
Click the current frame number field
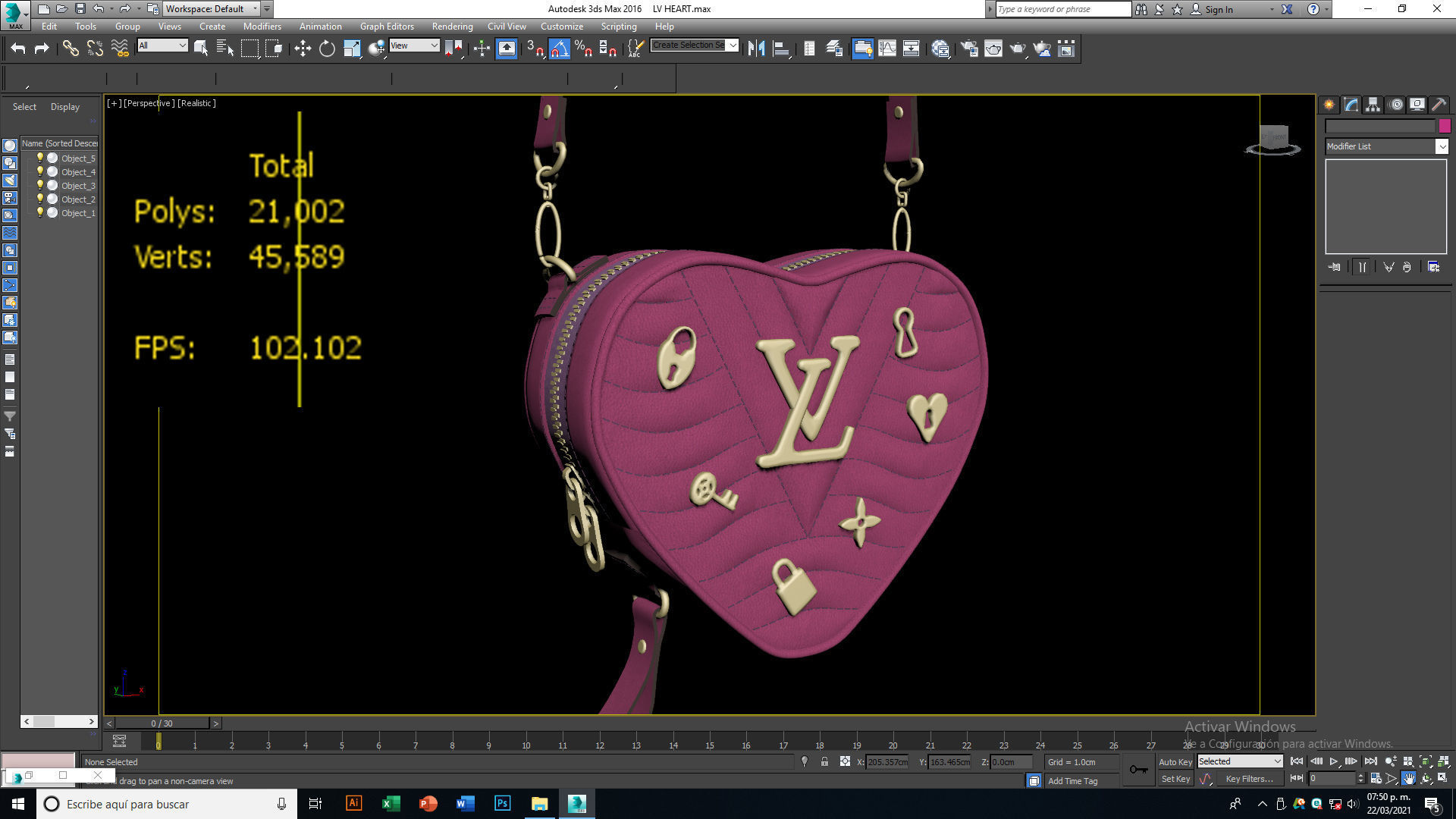click(x=1332, y=779)
